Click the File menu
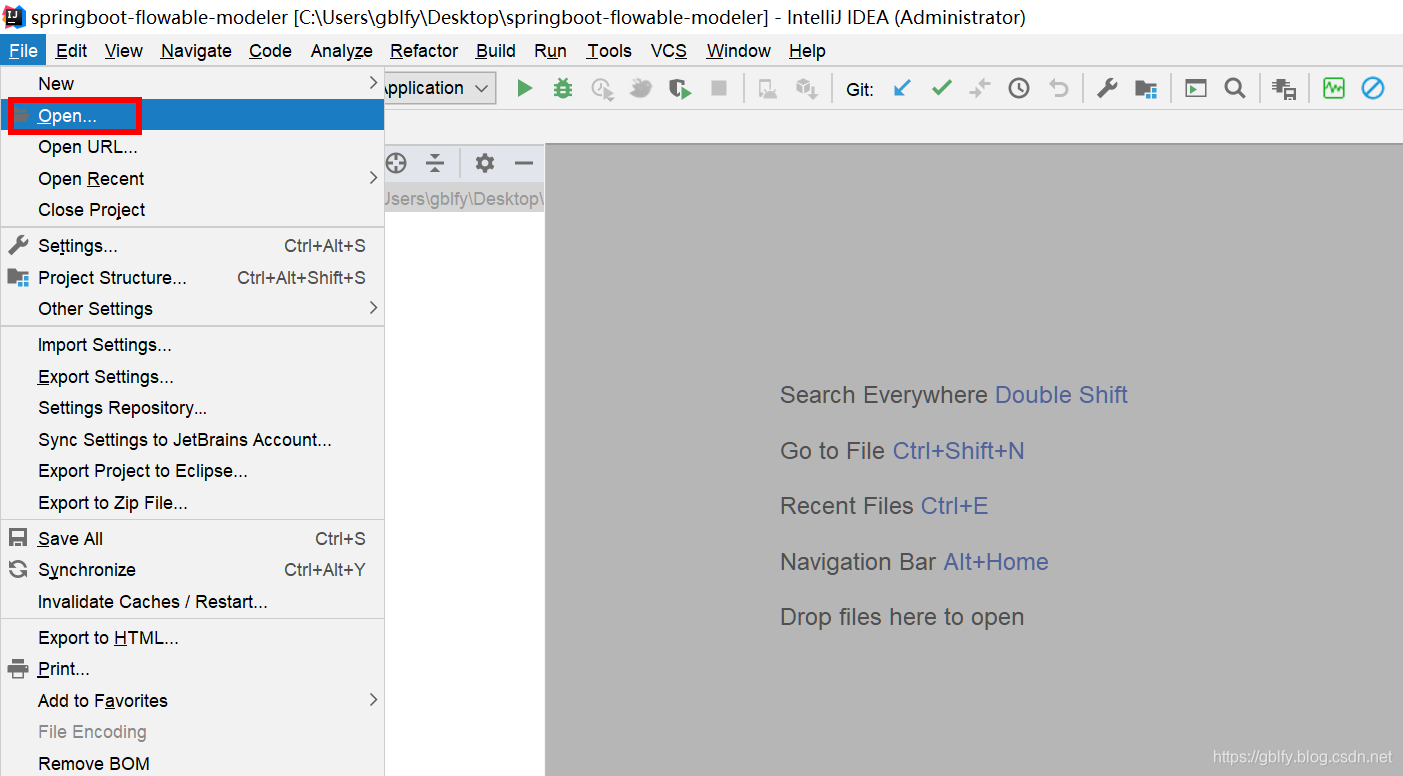 [x=23, y=51]
